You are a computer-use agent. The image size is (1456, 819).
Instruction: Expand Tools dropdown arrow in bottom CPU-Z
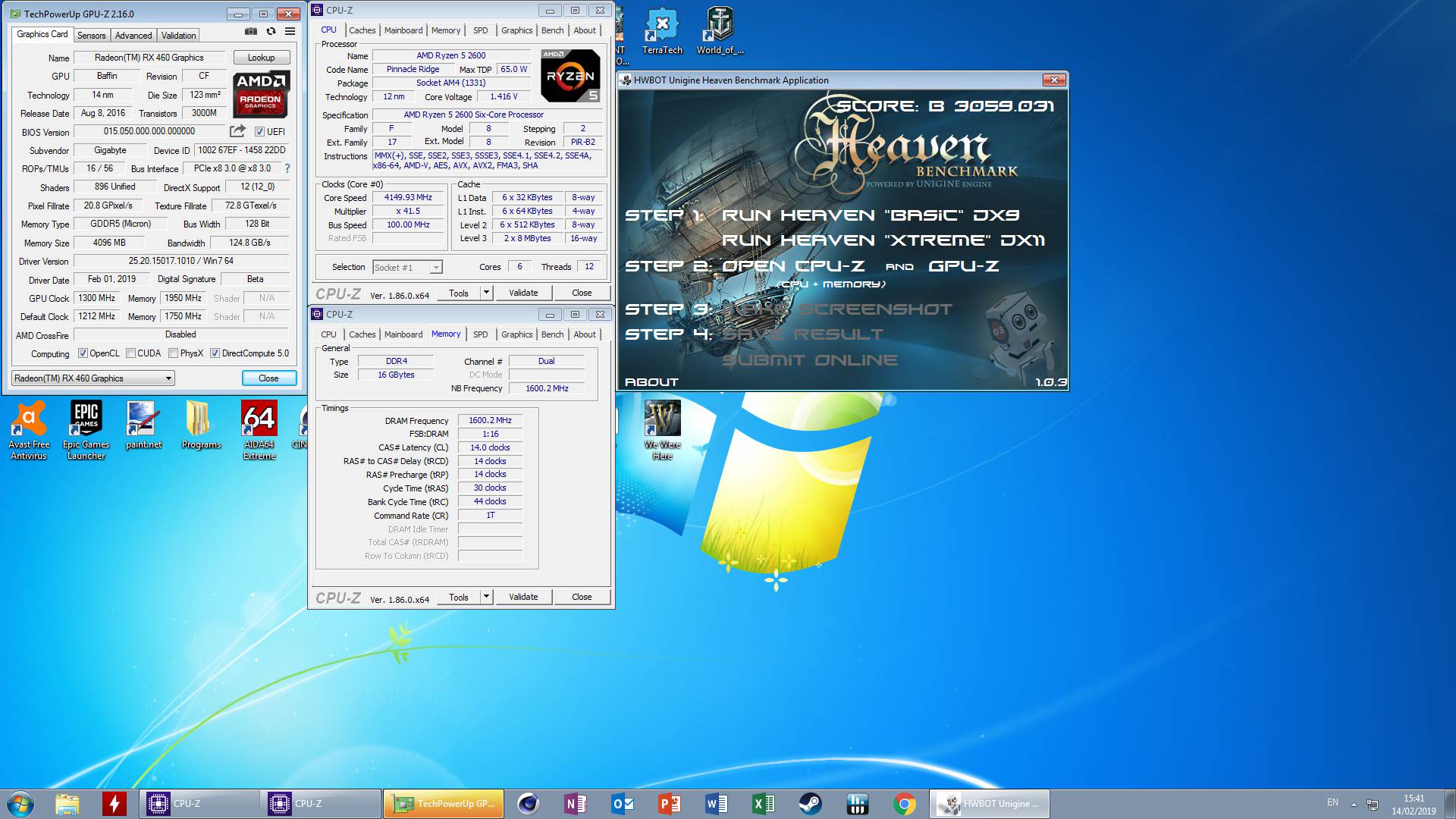[486, 597]
